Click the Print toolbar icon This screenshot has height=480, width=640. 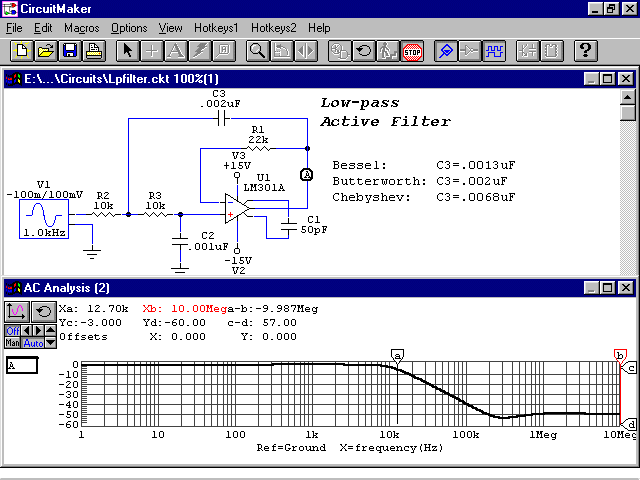click(92, 49)
